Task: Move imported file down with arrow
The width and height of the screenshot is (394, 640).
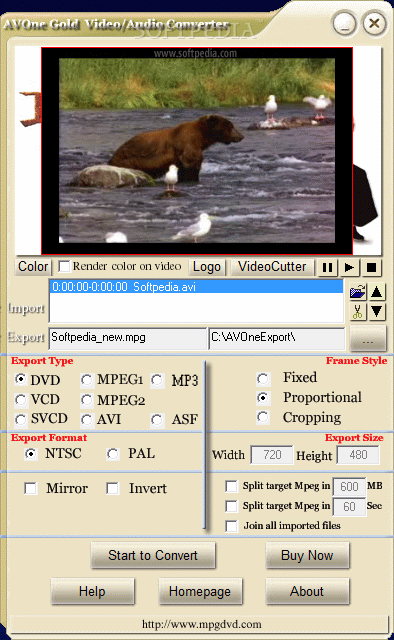Action: pos(377,311)
